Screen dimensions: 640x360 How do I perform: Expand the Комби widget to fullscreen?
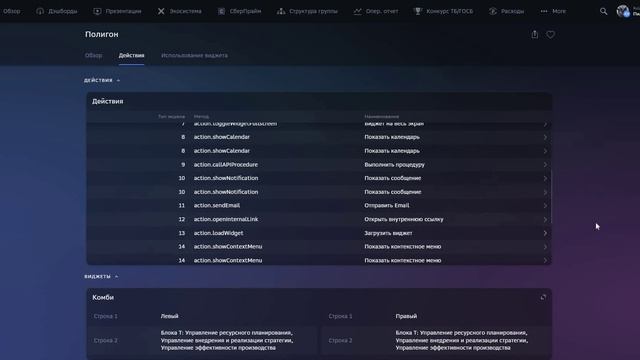[x=543, y=298]
